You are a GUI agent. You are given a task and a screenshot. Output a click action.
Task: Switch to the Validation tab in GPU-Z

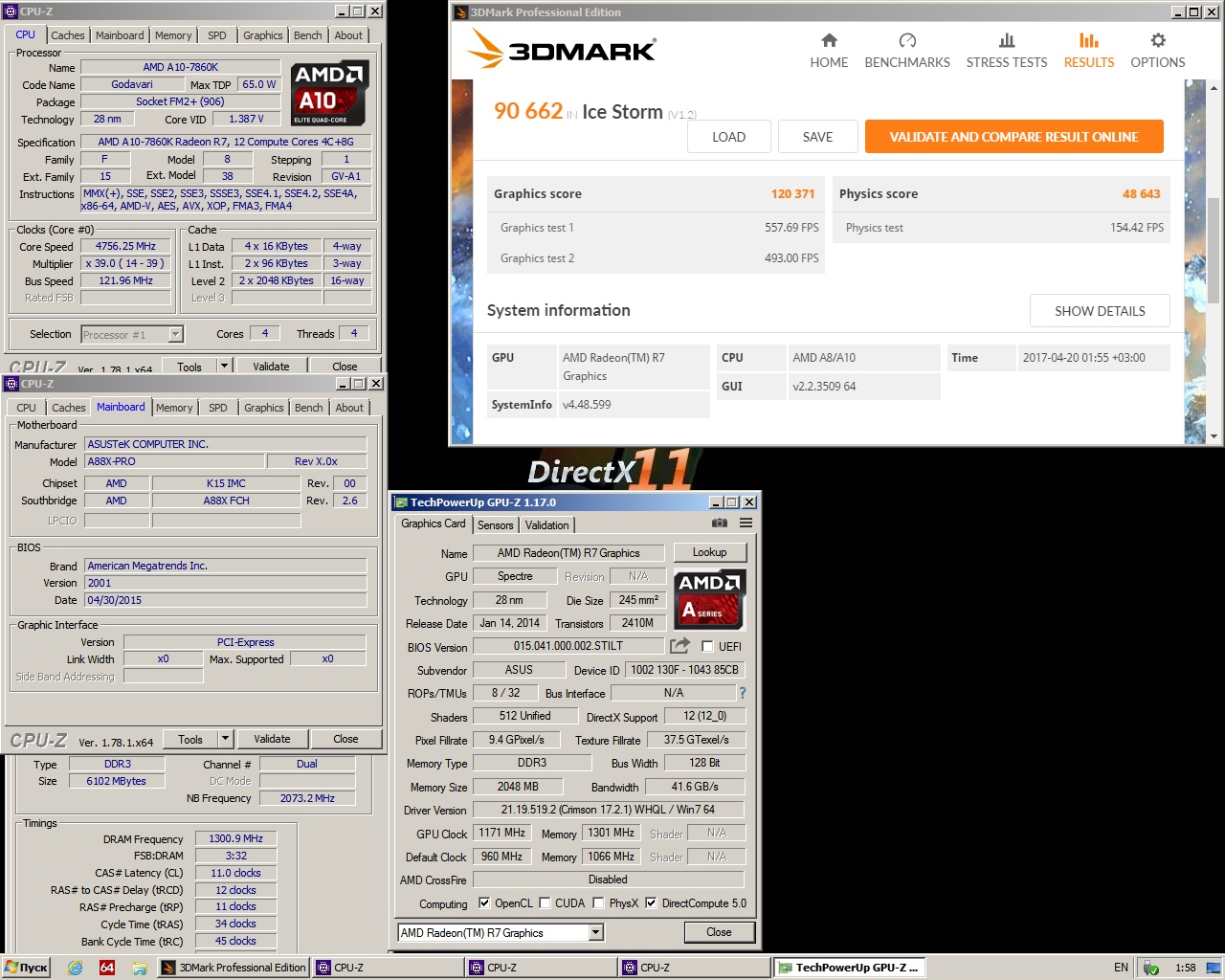click(x=547, y=524)
